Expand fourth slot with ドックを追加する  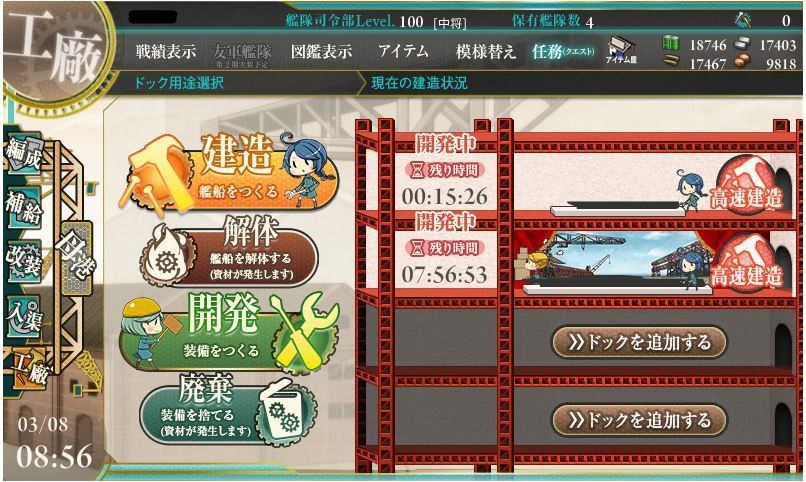[x=639, y=420]
